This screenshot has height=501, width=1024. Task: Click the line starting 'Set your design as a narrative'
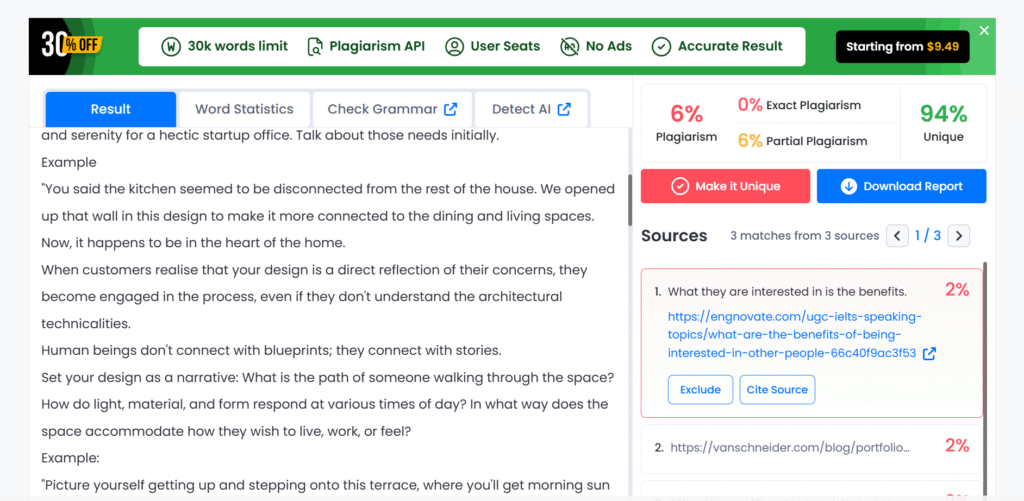coord(327,378)
